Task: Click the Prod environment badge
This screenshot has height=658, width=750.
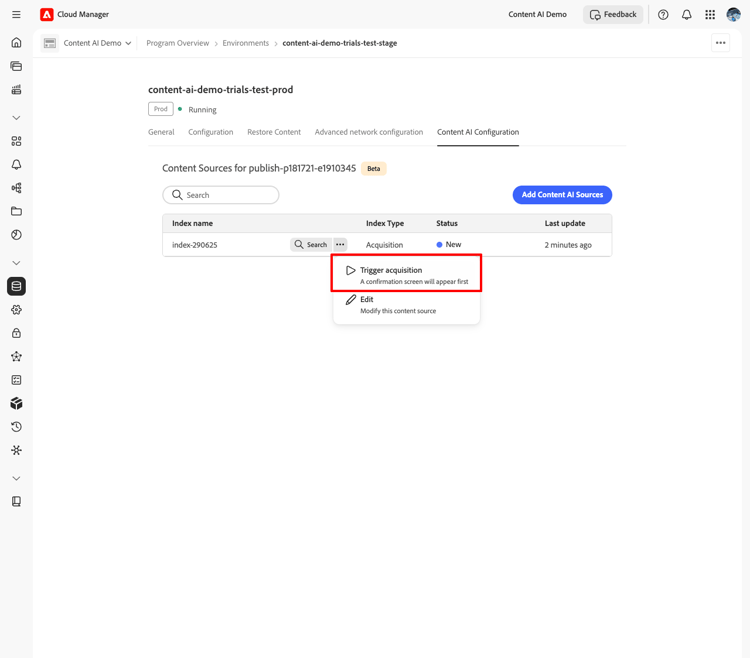Action: pyautogui.click(x=161, y=109)
